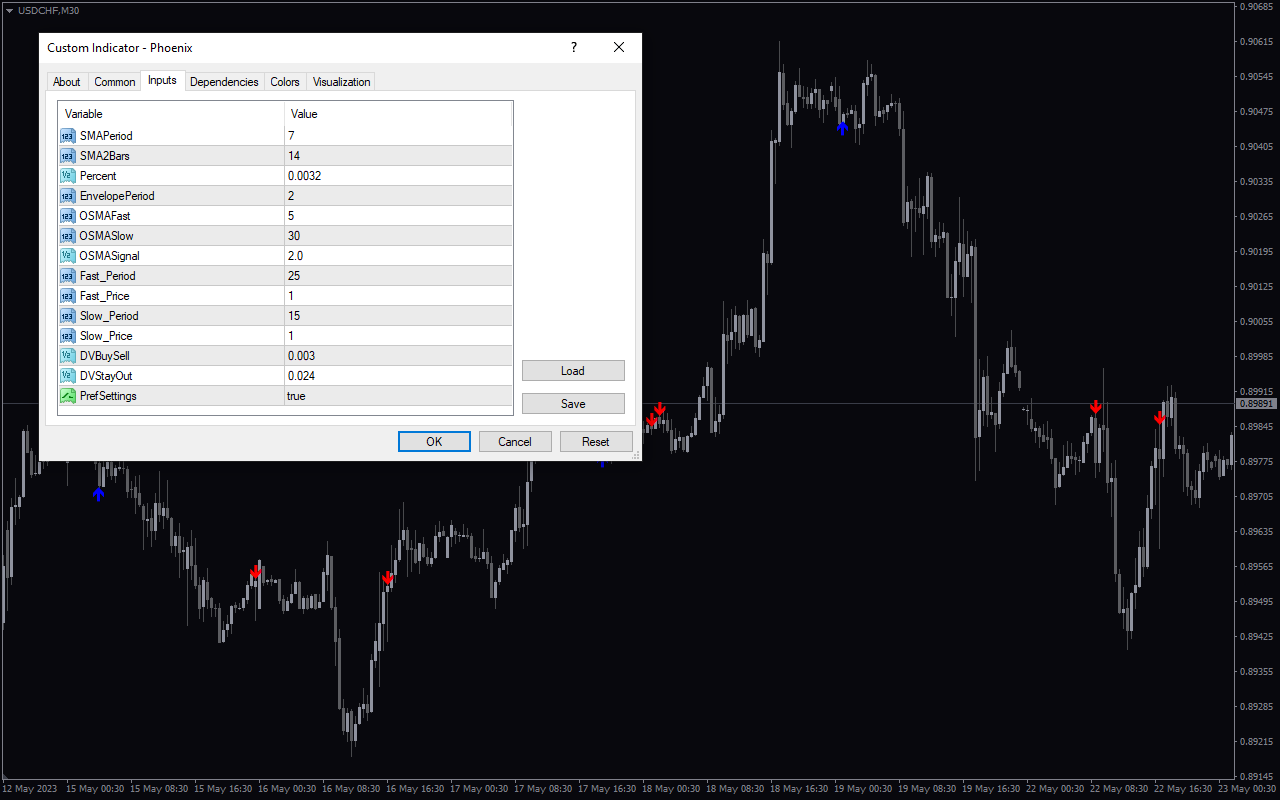Click the Reset button
This screenshot has width=1280, height=800.
pyautogui.click(x=596, y=441)
